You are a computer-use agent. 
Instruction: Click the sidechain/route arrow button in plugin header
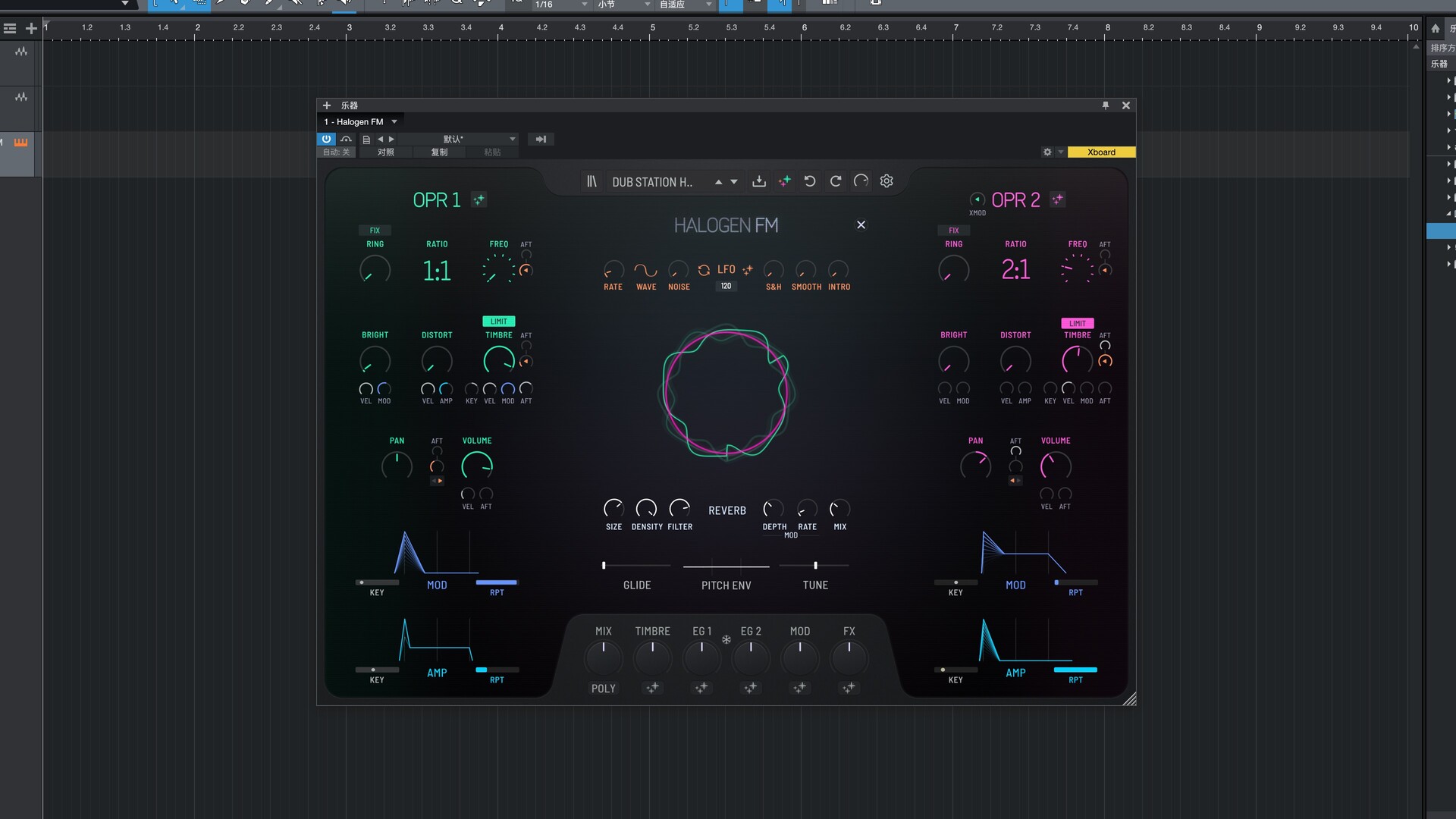[541, 140]
